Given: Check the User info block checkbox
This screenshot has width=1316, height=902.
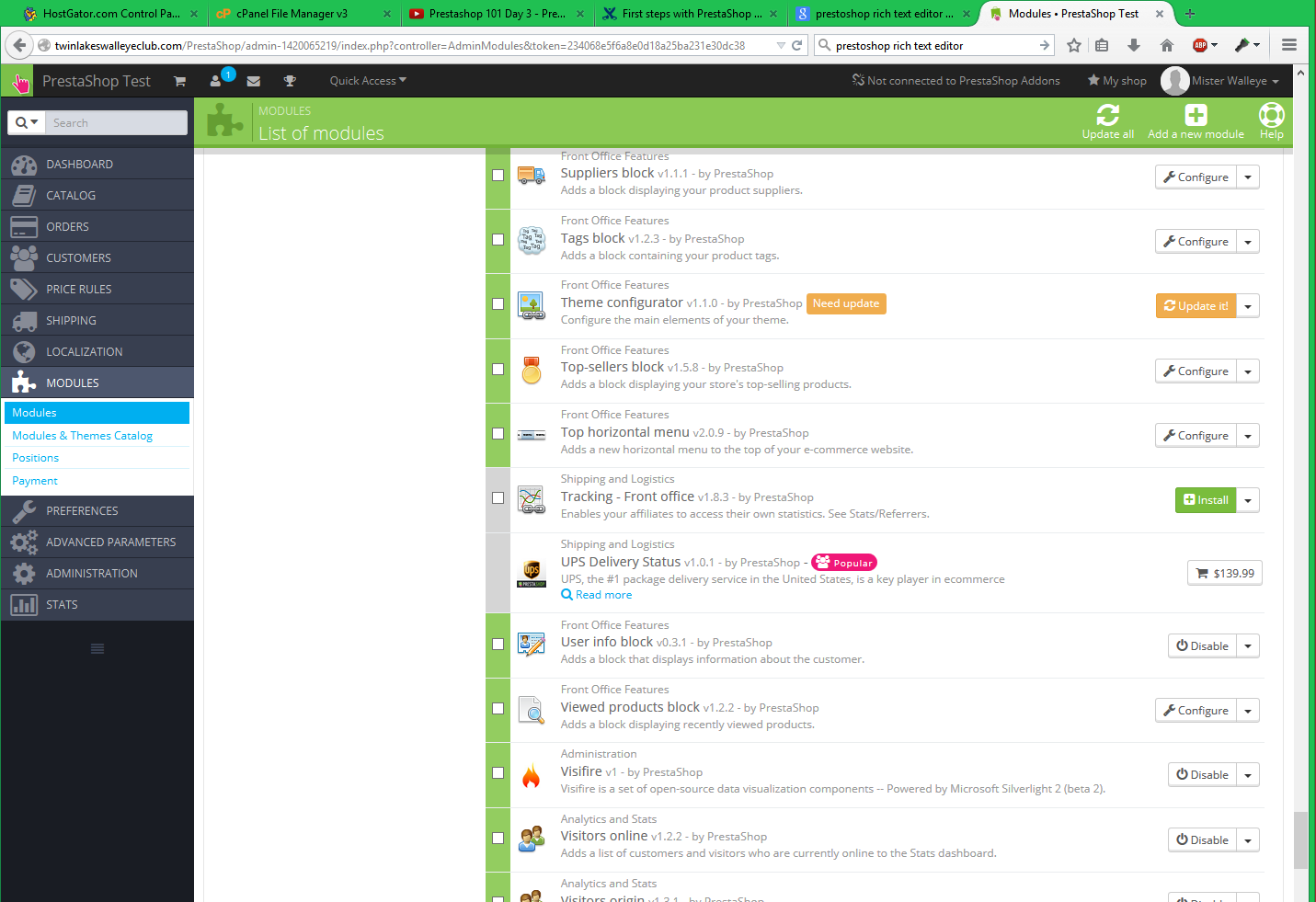Looking at the screenshot, I should pyautogui.click(x=498, y=644).
